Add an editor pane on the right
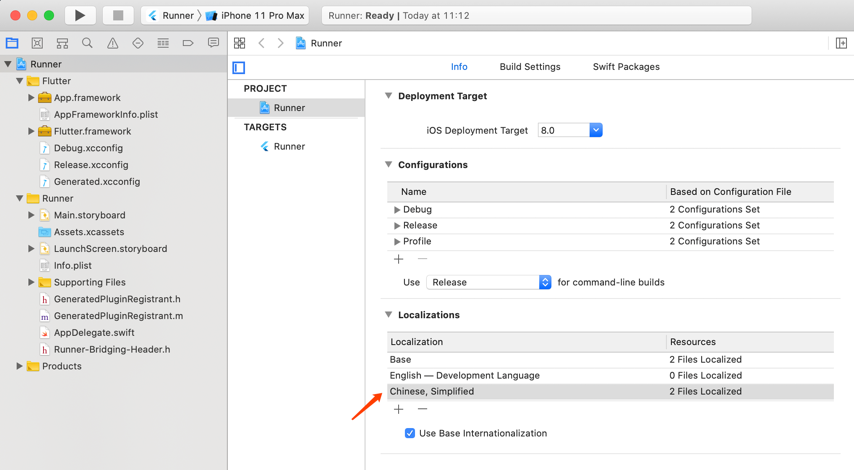The width and height of the screenshot is (854, 470). [841, 43]
